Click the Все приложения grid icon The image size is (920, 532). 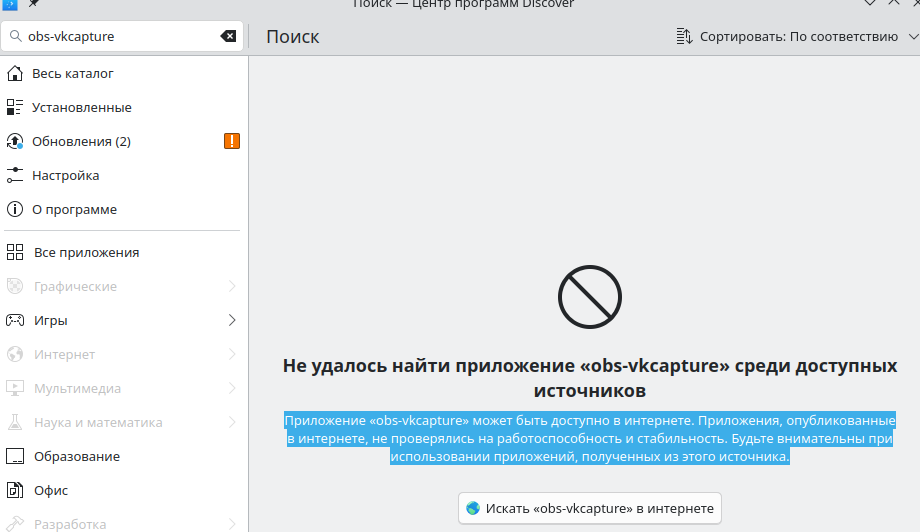pyautogui.click(x=15, y=252)
